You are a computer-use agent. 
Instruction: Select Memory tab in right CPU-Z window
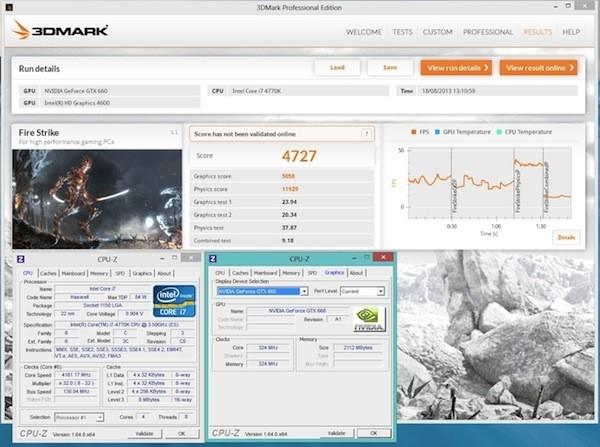pyautogui.click(x=291, y=273)
